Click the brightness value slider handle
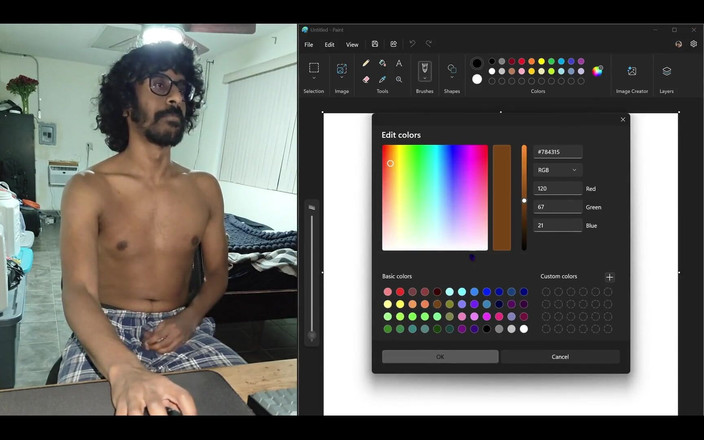 [x=524, y=201]
